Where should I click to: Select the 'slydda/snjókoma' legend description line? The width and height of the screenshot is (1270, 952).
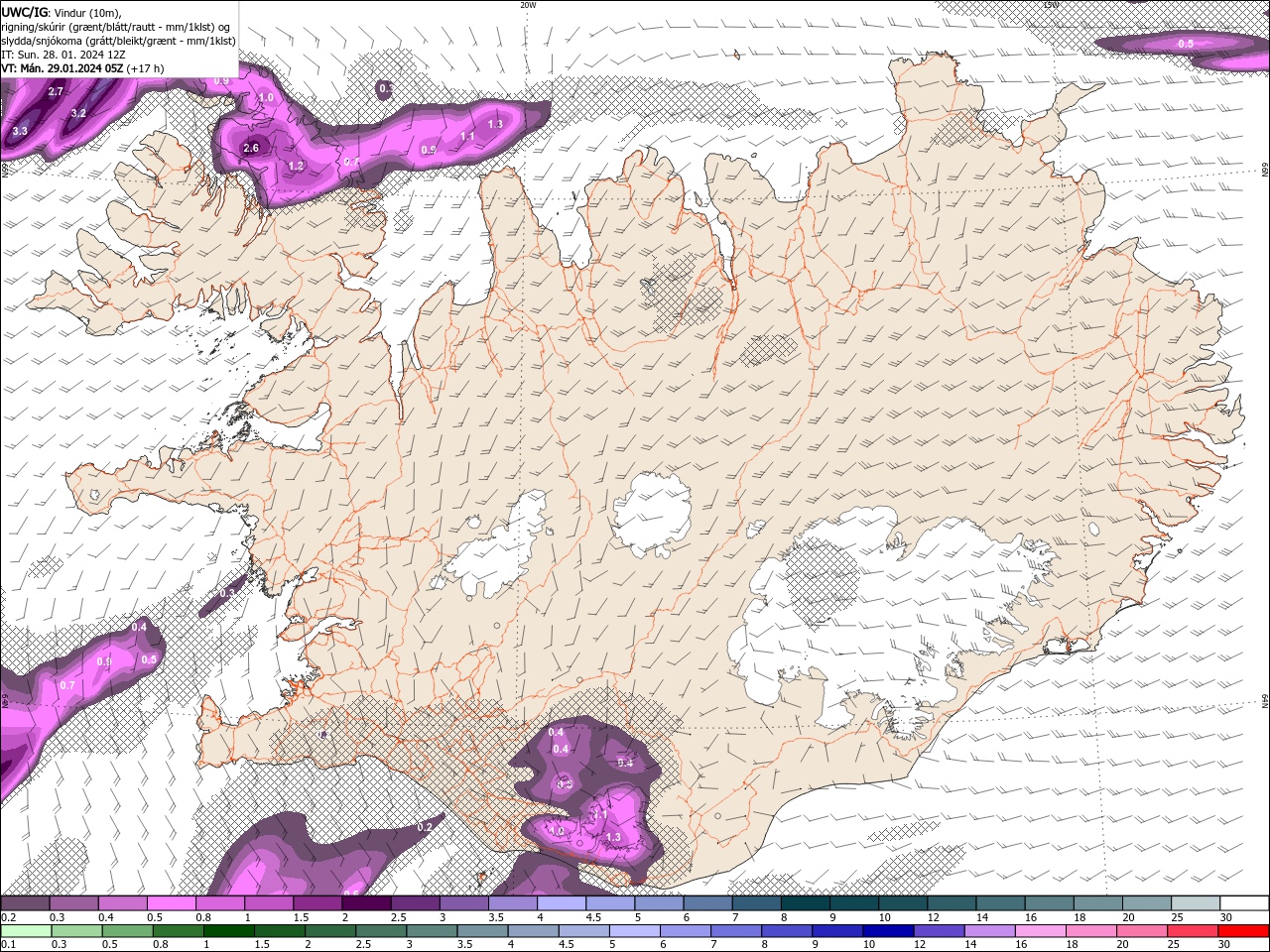tap(119, 41)
